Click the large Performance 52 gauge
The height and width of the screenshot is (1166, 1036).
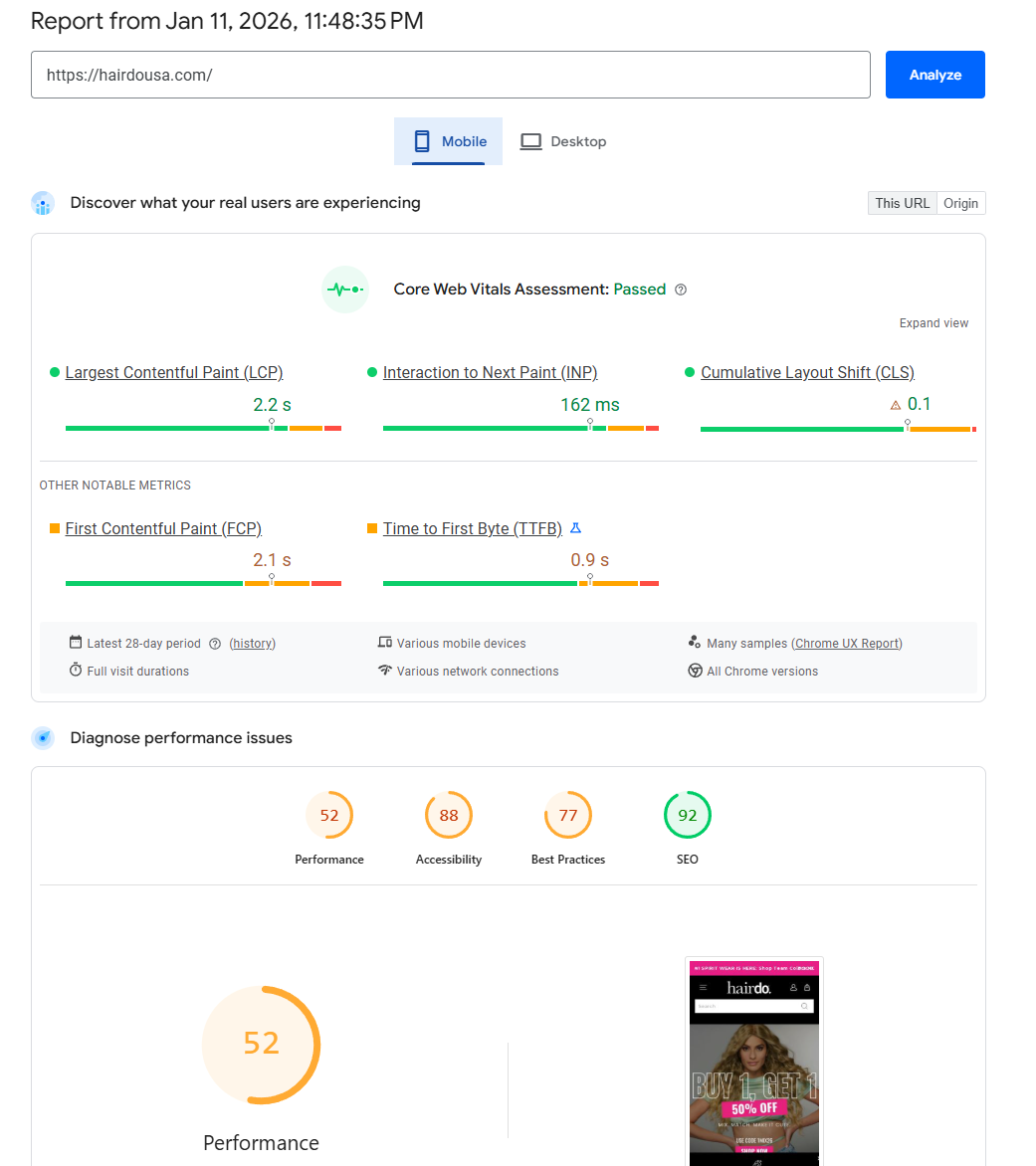coord(261,1045)
